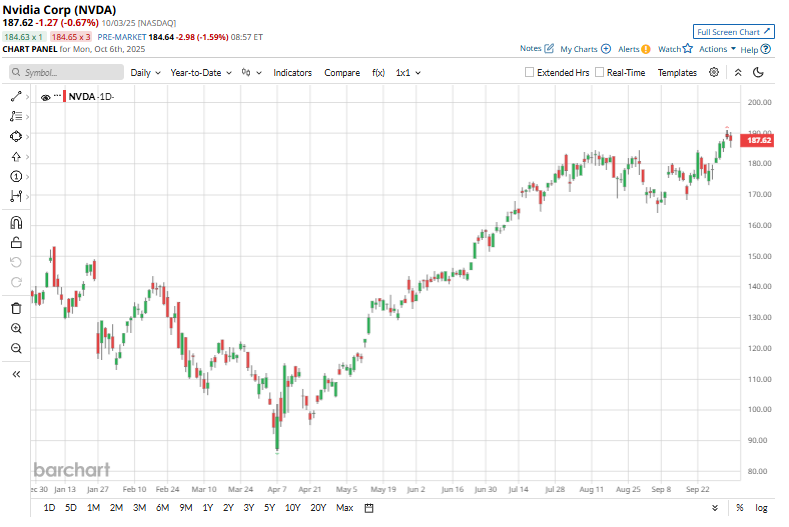789x527 pixels.
Task: Open the date range calendar icon
Action: [x=369, y=508]
